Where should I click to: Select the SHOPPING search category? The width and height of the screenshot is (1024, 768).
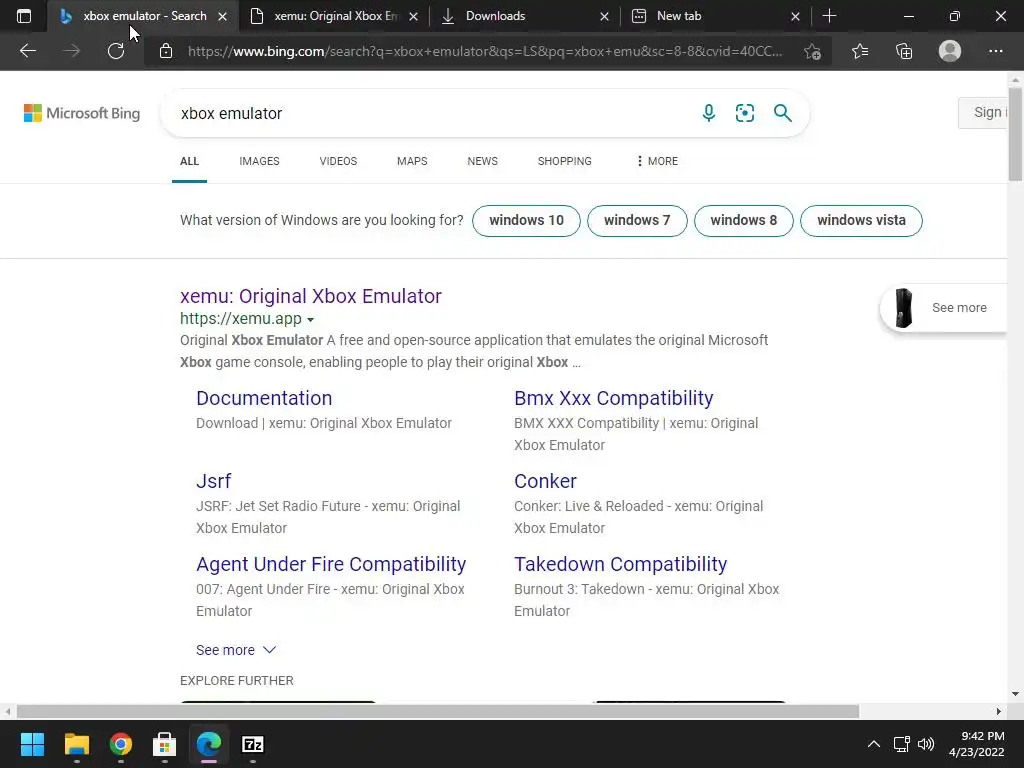[x=564, y=161]
